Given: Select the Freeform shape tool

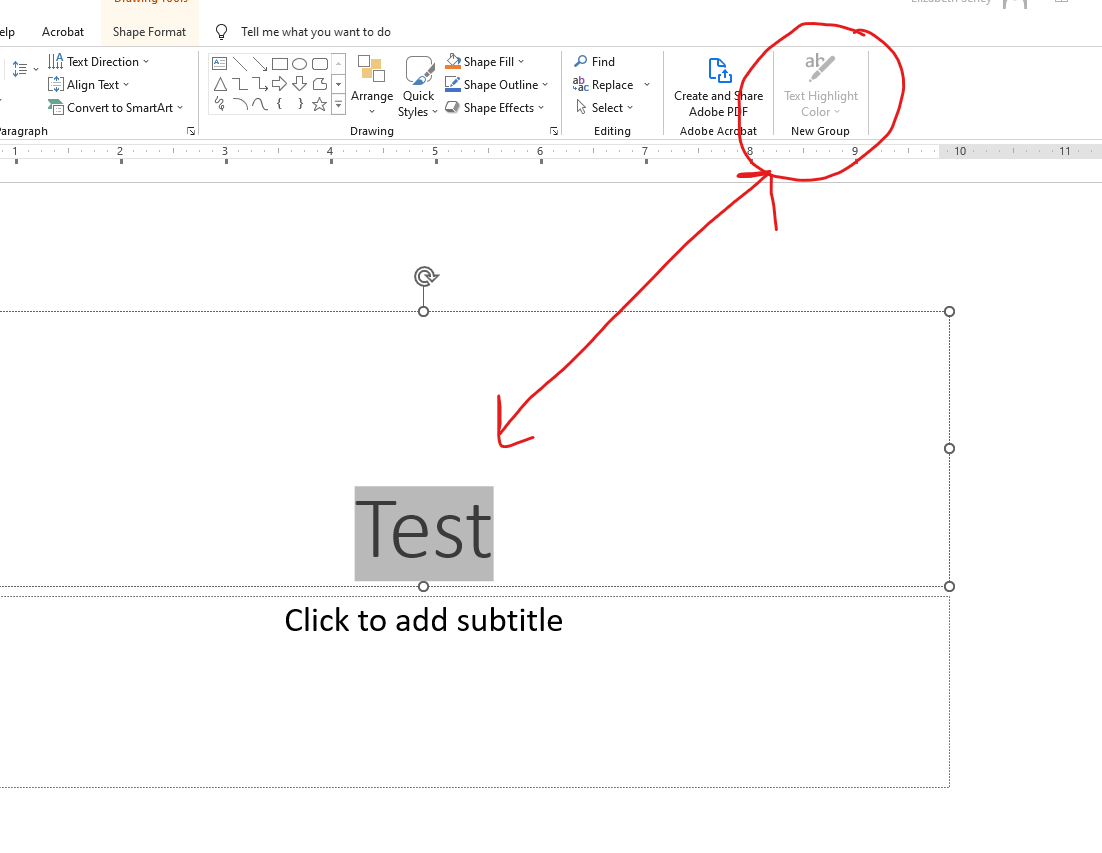Looking at the screenshot, I should coord(320,84).
